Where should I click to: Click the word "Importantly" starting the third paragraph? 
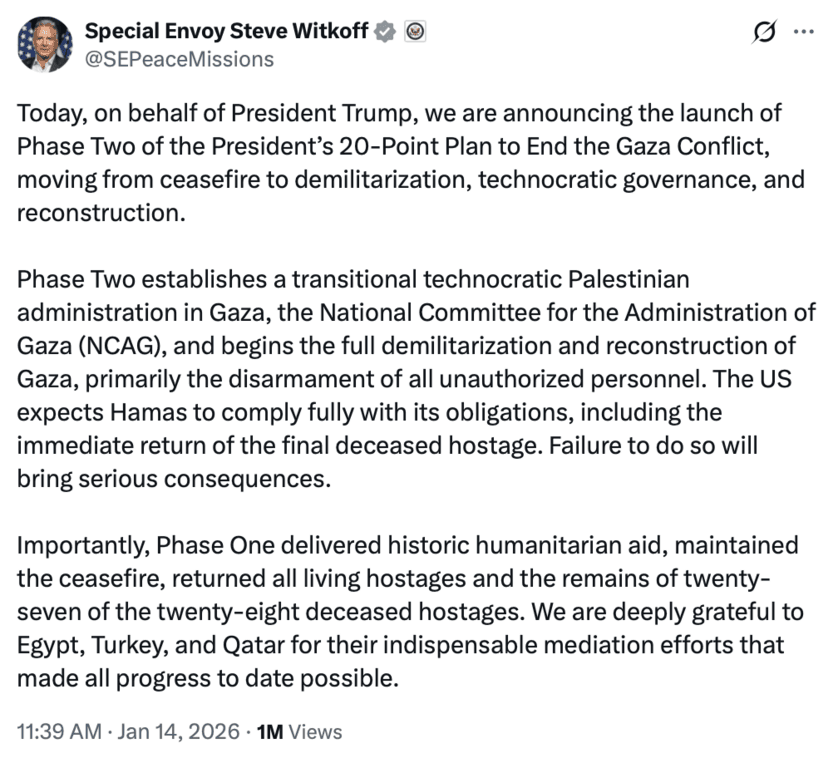pos(77,546)
